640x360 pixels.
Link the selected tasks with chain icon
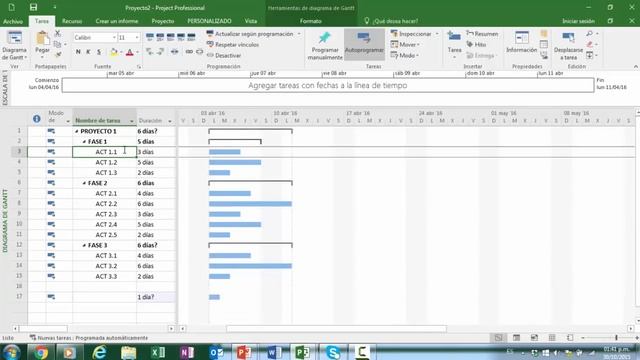coord(189,52)
